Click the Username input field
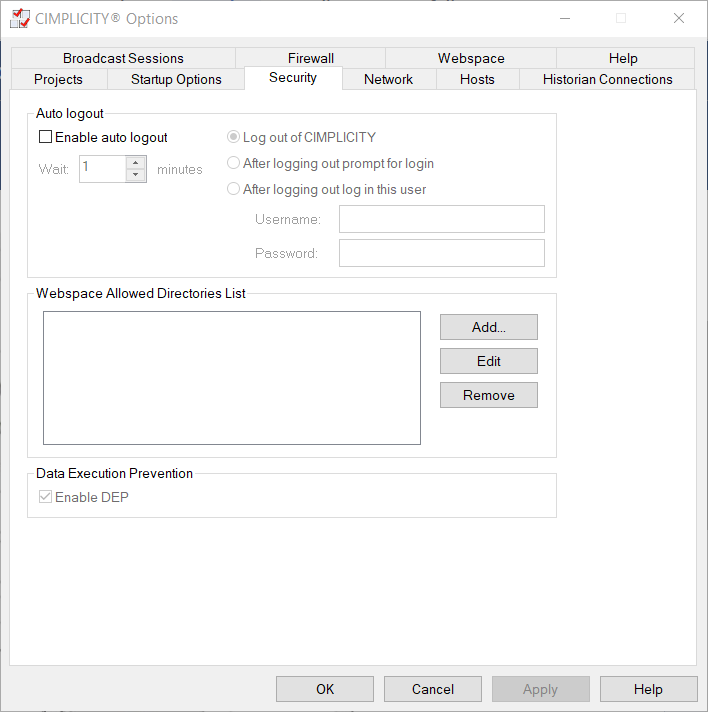 click(x=442, y=219)
